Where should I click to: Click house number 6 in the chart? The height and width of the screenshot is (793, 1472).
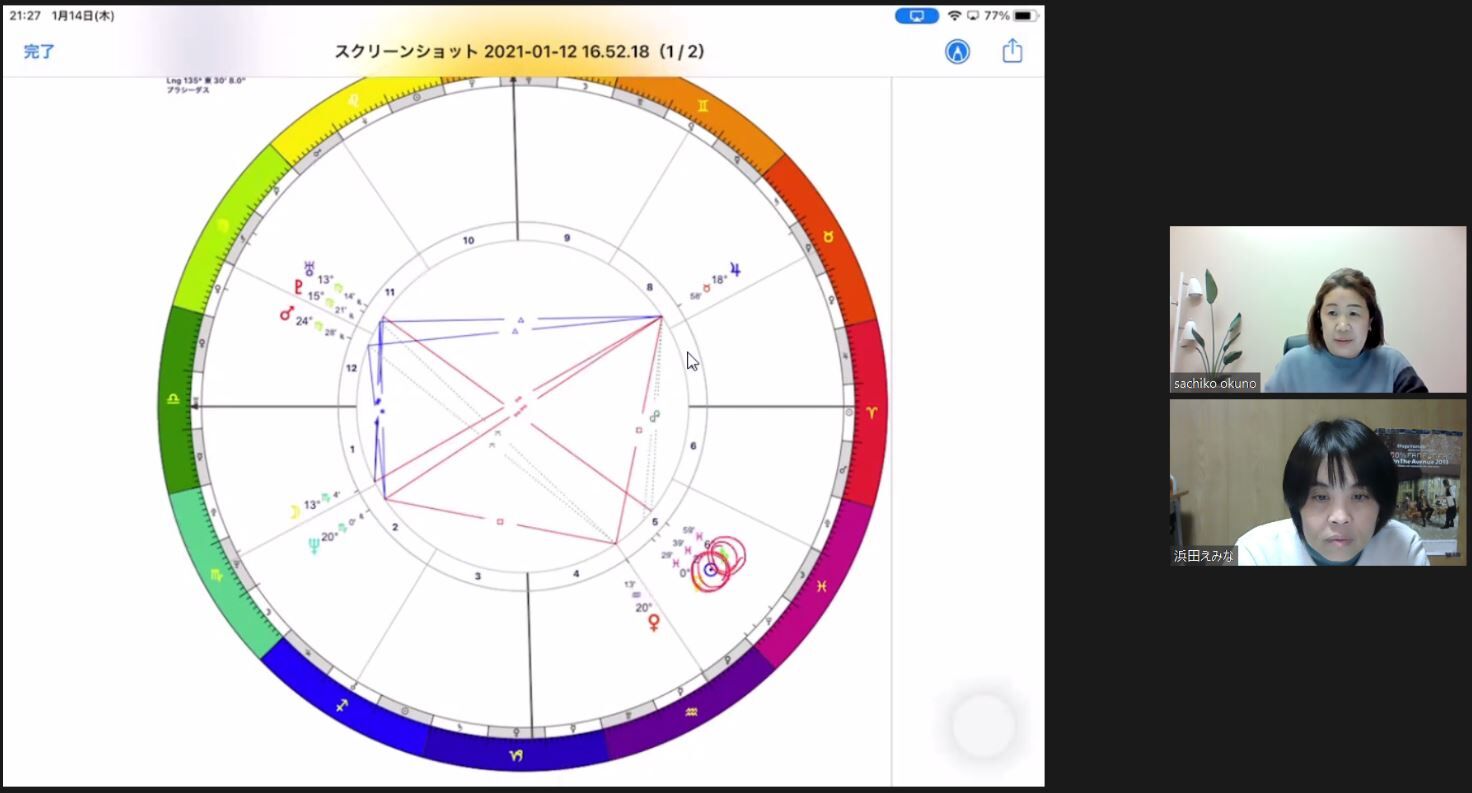click(x=693, y=446)
